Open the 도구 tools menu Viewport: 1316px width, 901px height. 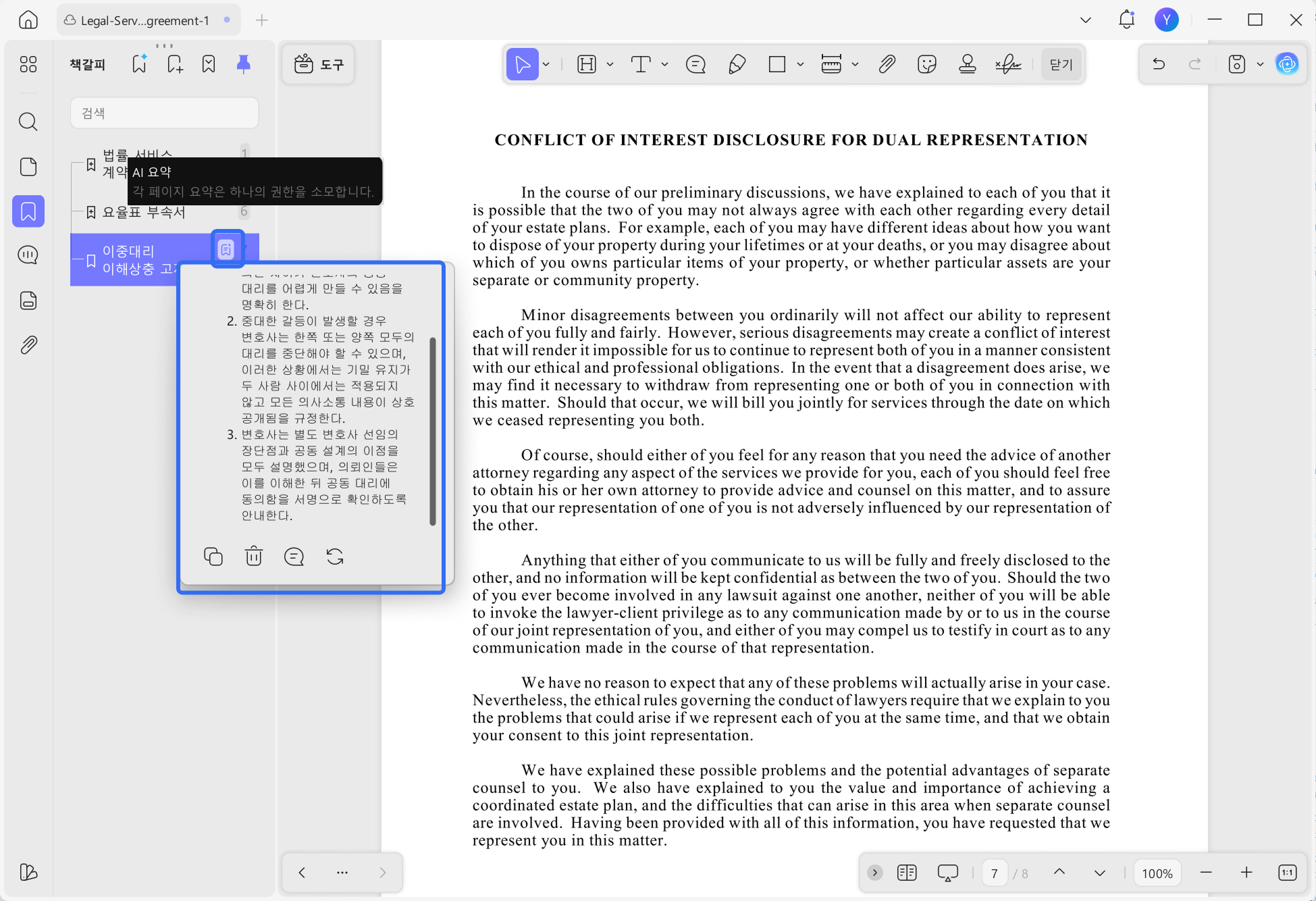pos(317,63)
